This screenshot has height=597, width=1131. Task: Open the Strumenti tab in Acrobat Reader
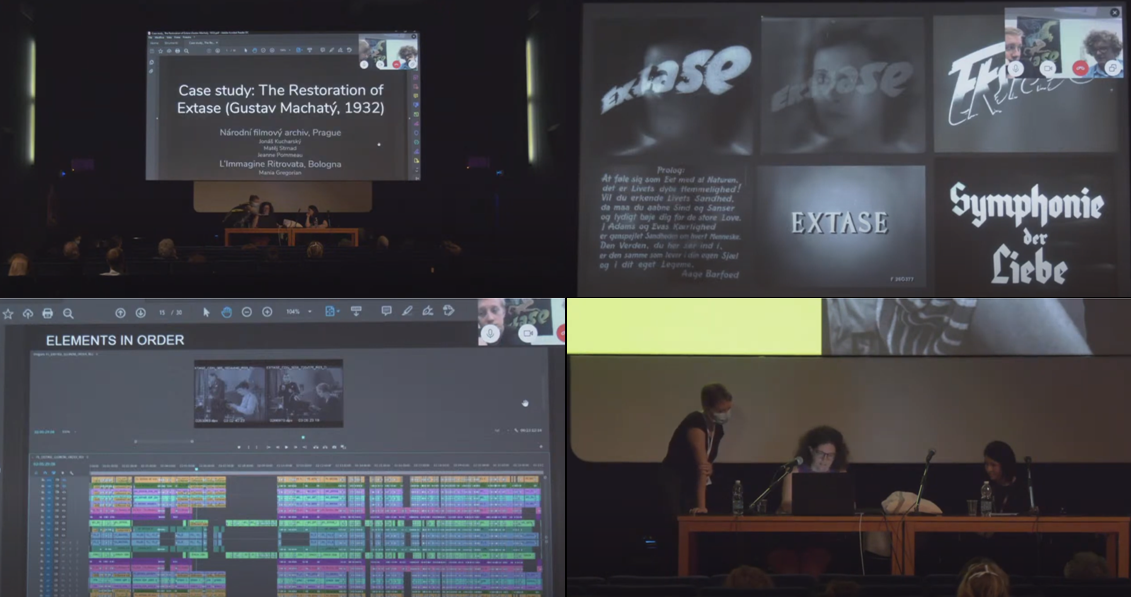pyautogui.click(x=172, y=43)
